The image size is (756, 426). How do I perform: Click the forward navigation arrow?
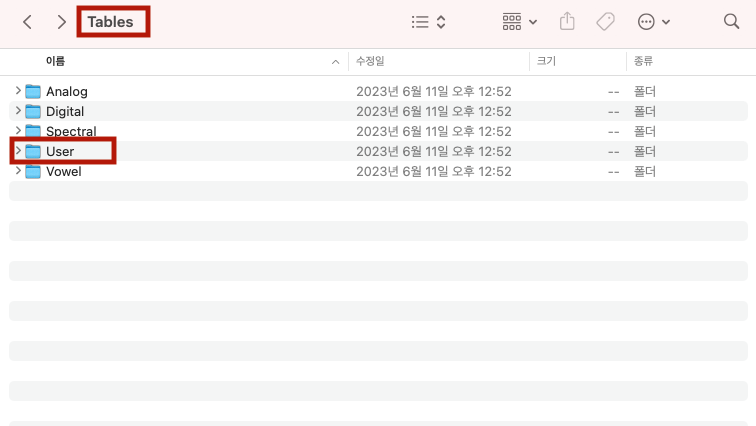[62, 21]
